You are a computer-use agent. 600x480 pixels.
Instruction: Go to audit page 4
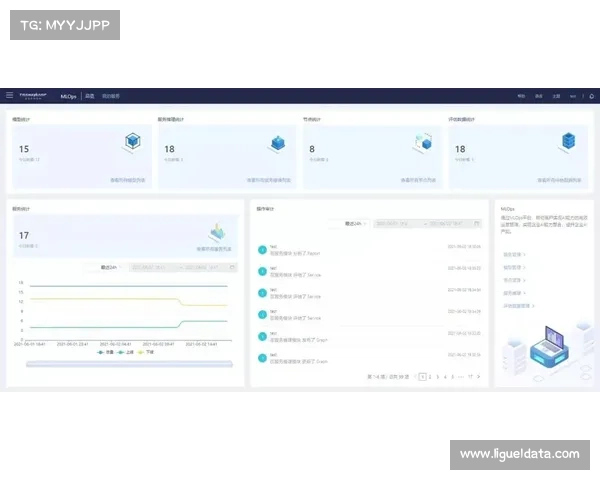(445, 377)
